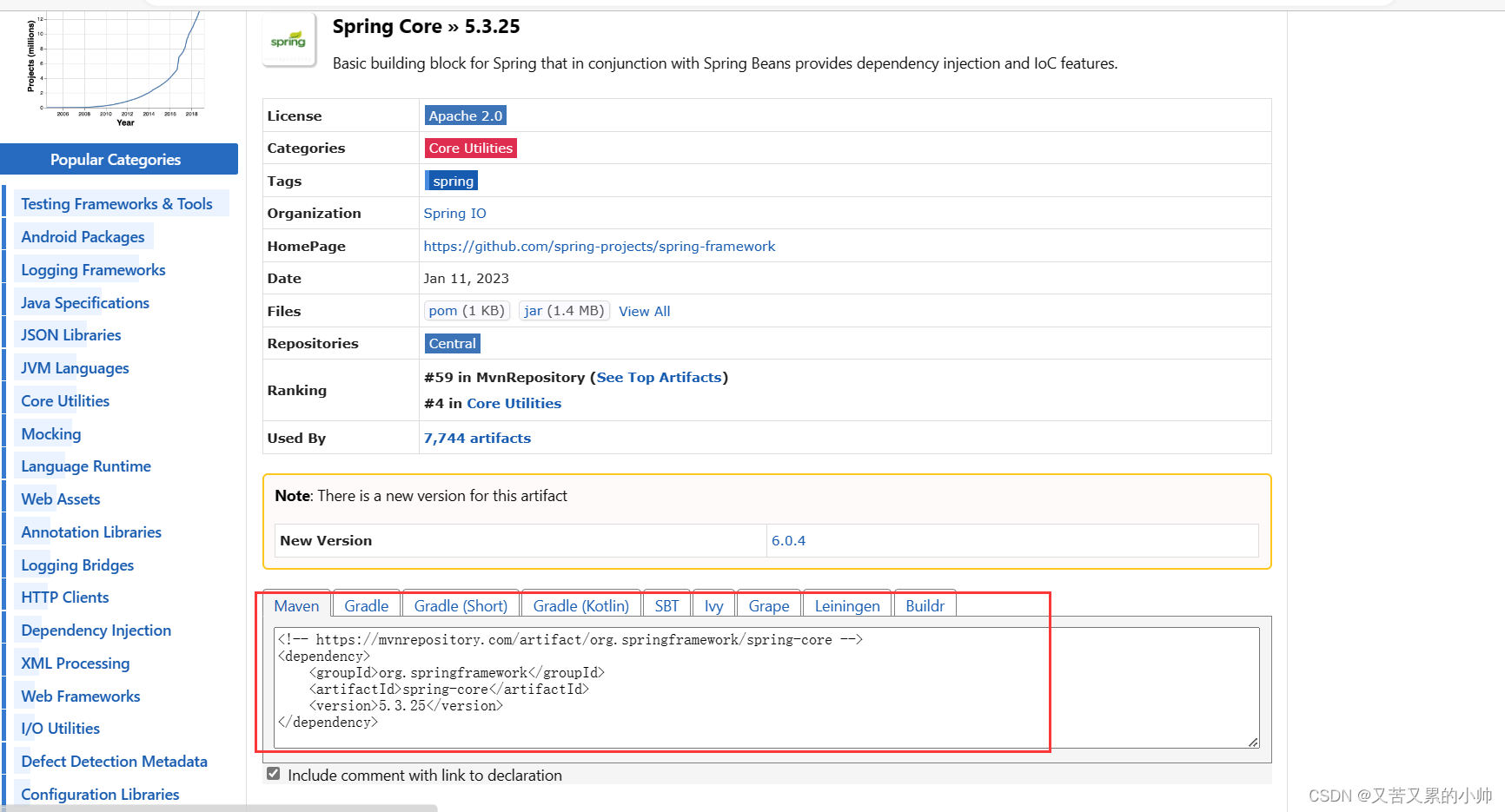Open Web Frameworks category
Viewport: 1505px width, 812px height.
(x=81, y=696)
